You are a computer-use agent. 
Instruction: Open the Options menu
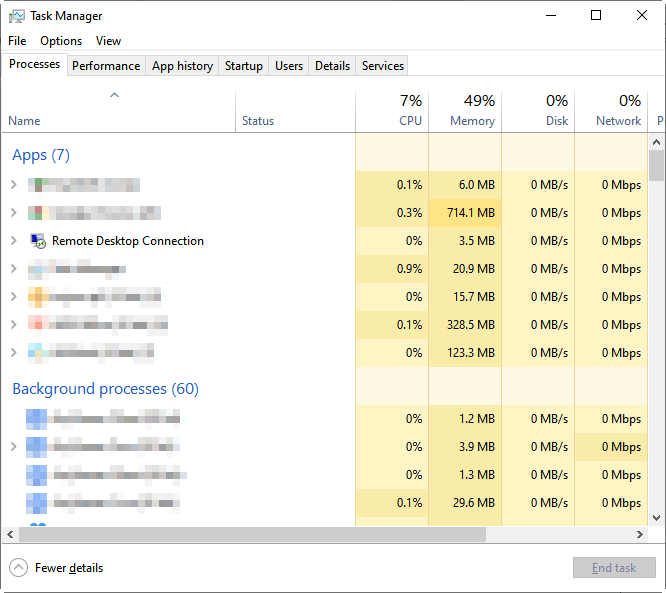coord(61,41)
